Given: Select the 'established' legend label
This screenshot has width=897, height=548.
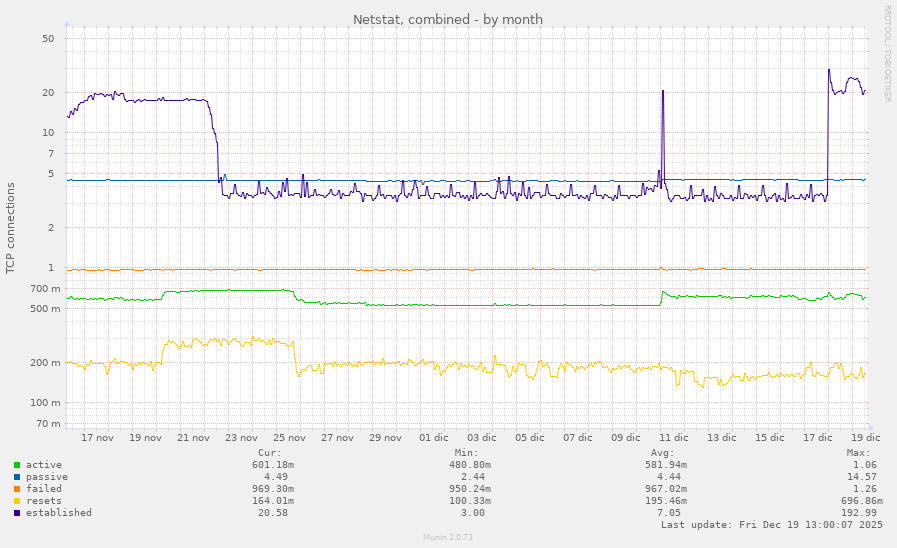Looking at the screenshot, I should [x=58, y=513].
